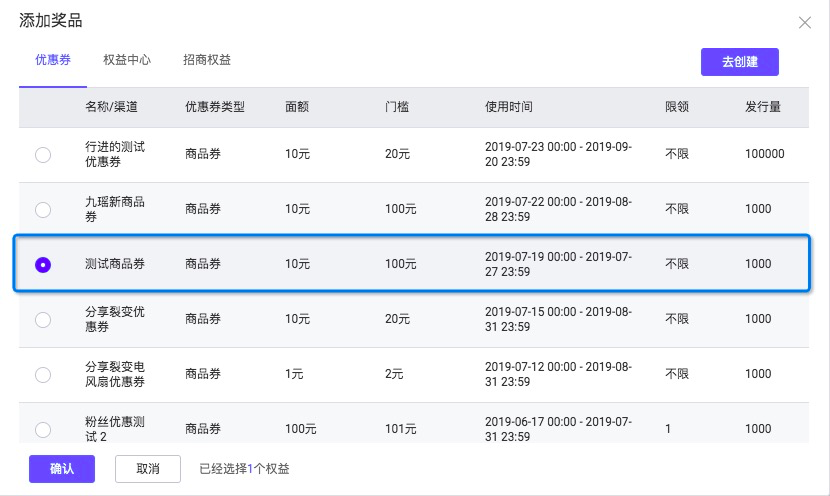
Task: Click the 已经选择1个权益 status text
Action: 245,469
